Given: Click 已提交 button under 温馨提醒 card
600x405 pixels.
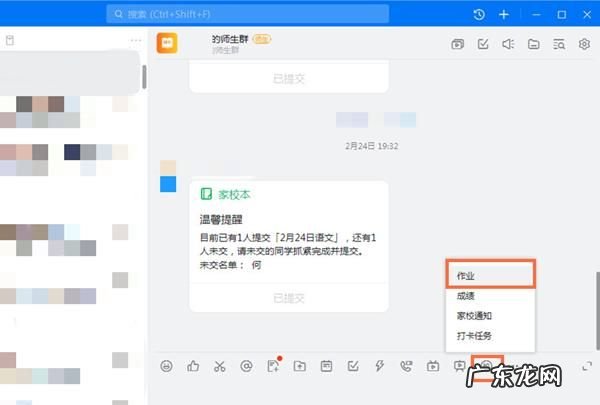Looking at the screenshot, I should [289, 298].
